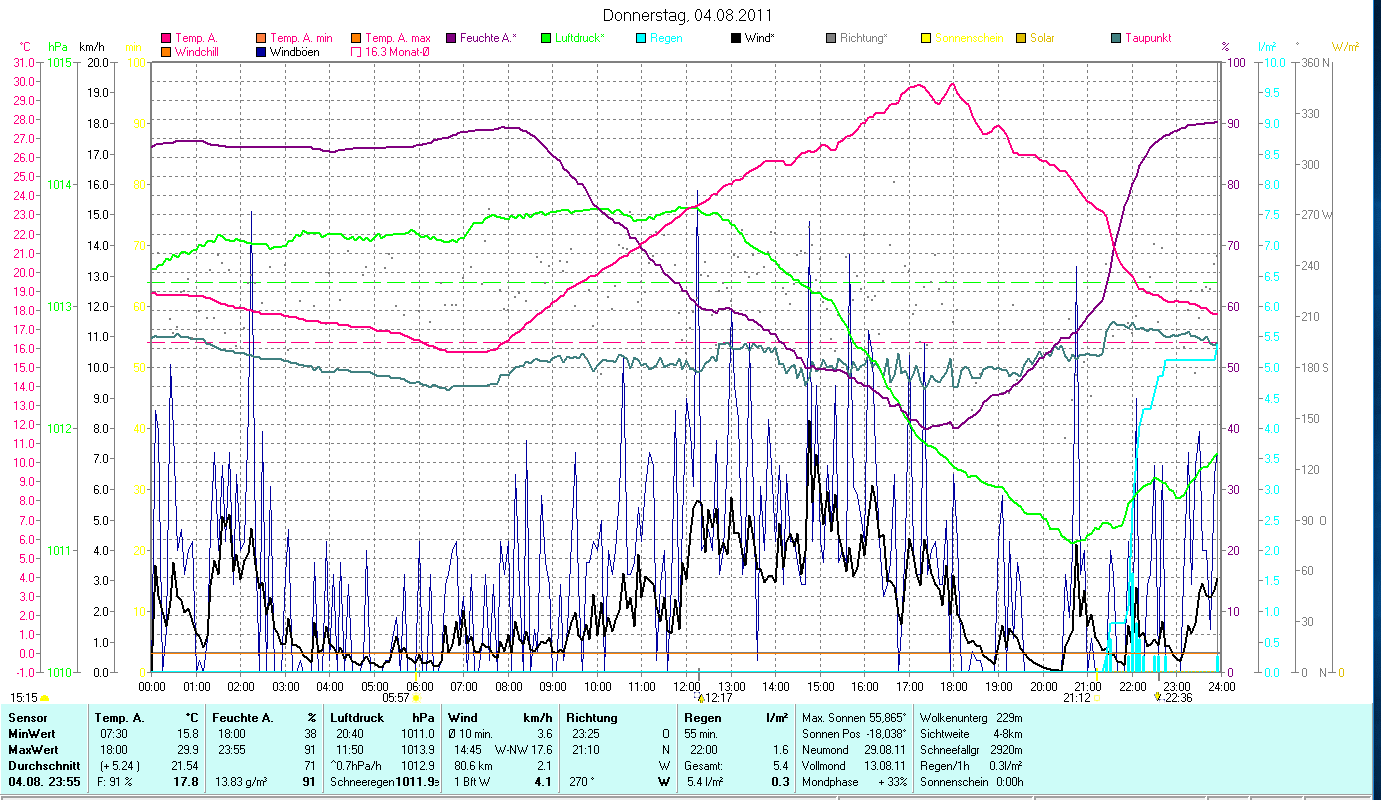Click the solar noon marker at 12:17

pyautogui.click(x=700, y=697)
